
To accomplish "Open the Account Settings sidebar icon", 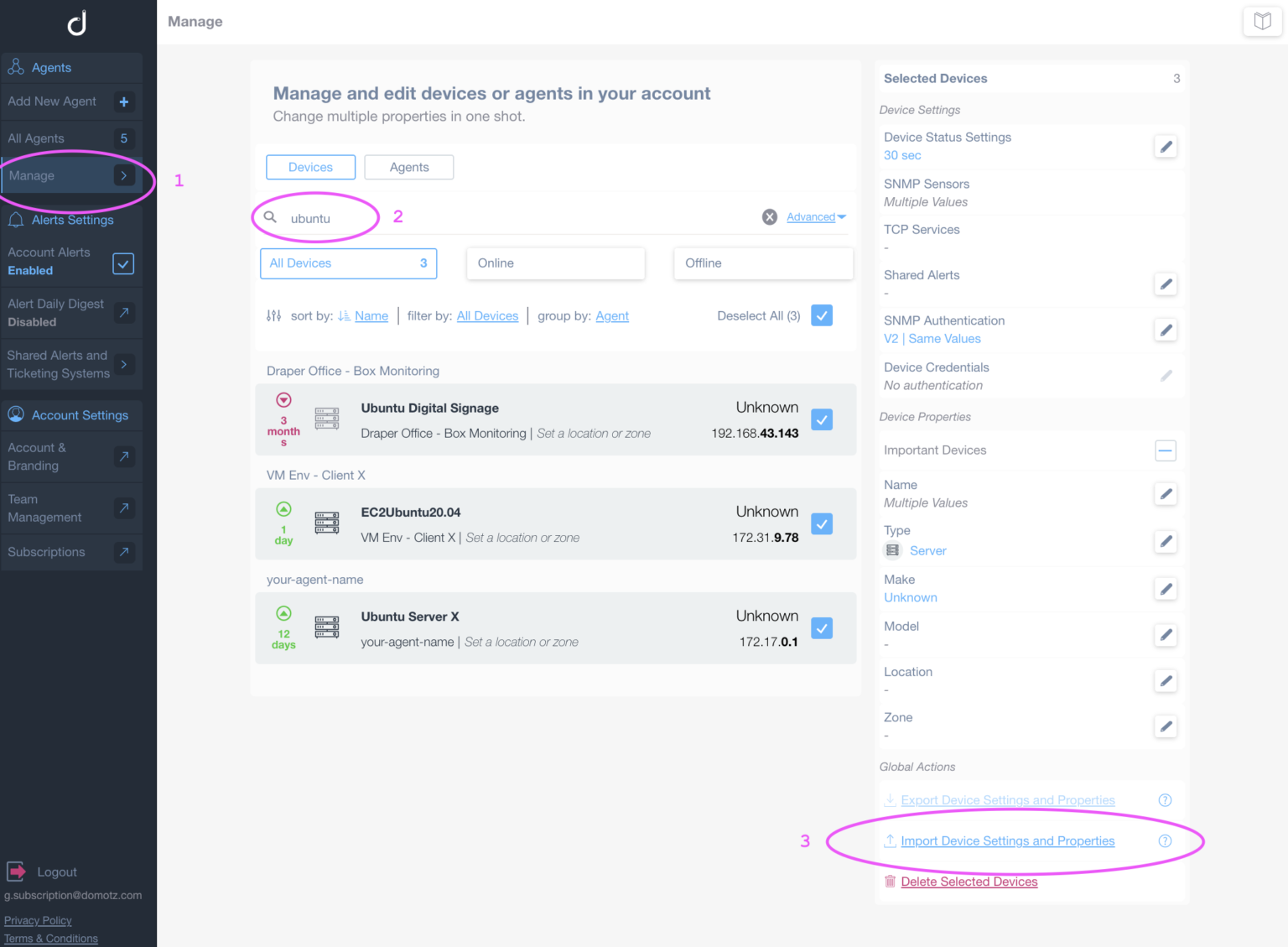I will [16, 414].
